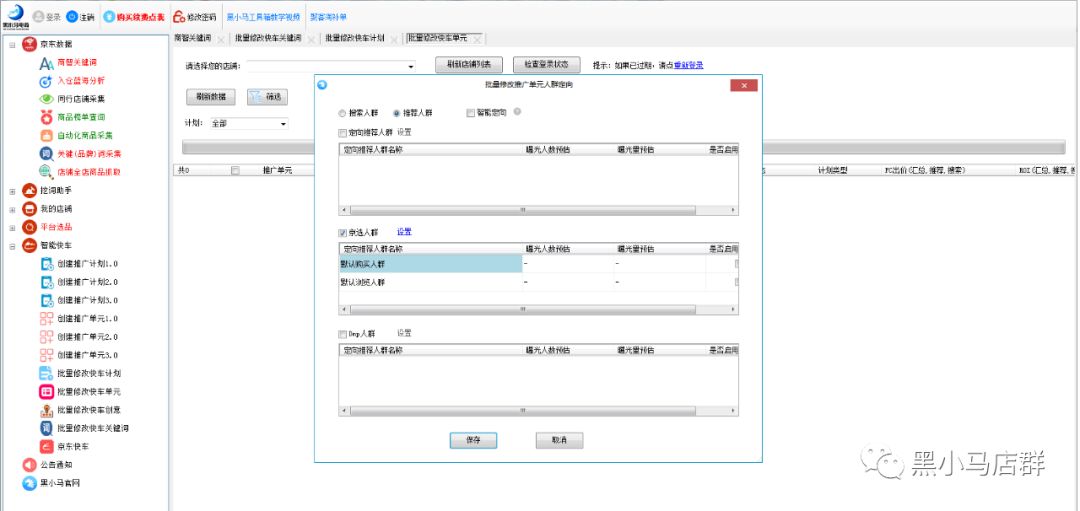Click the 京东数据 red category icon
The image size is (1080, 511).
click(x=29, y=44)
